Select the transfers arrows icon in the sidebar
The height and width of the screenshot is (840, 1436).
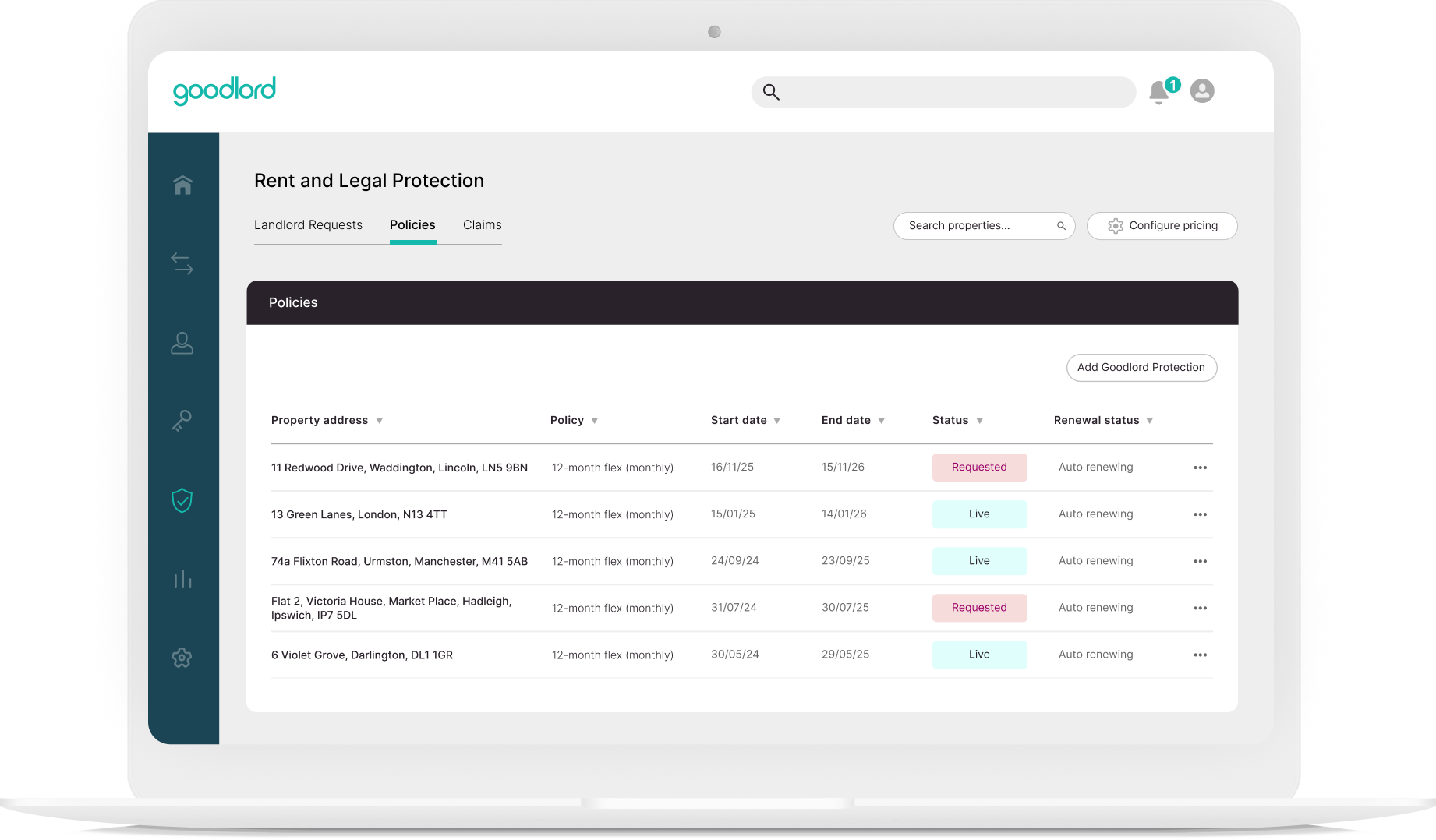tap(182, 264)
